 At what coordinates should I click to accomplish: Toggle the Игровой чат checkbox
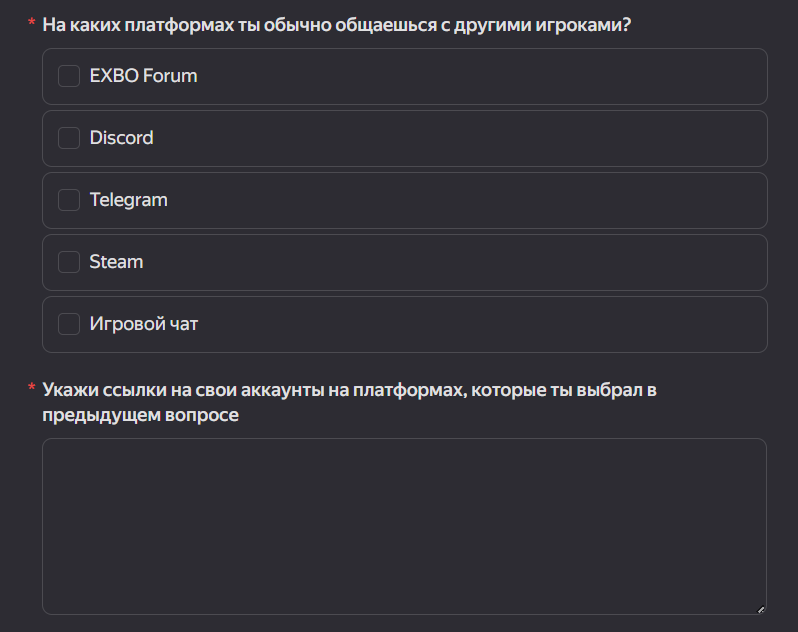coord(69,324)
